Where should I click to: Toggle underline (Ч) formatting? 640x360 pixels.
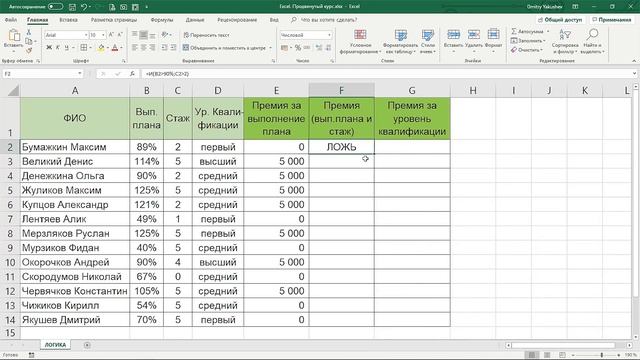pos(67,48)
